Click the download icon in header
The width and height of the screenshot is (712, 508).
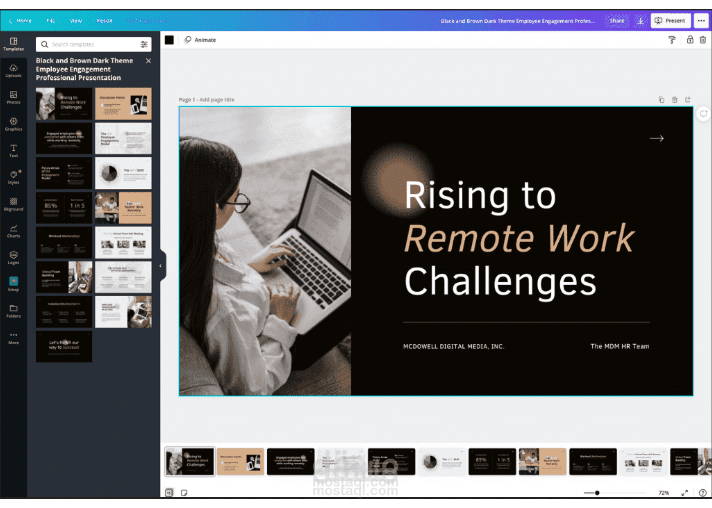click(640, 20)
